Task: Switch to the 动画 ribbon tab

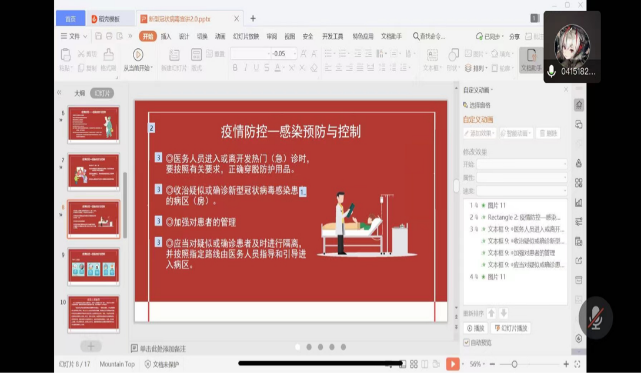Action: 220,36
